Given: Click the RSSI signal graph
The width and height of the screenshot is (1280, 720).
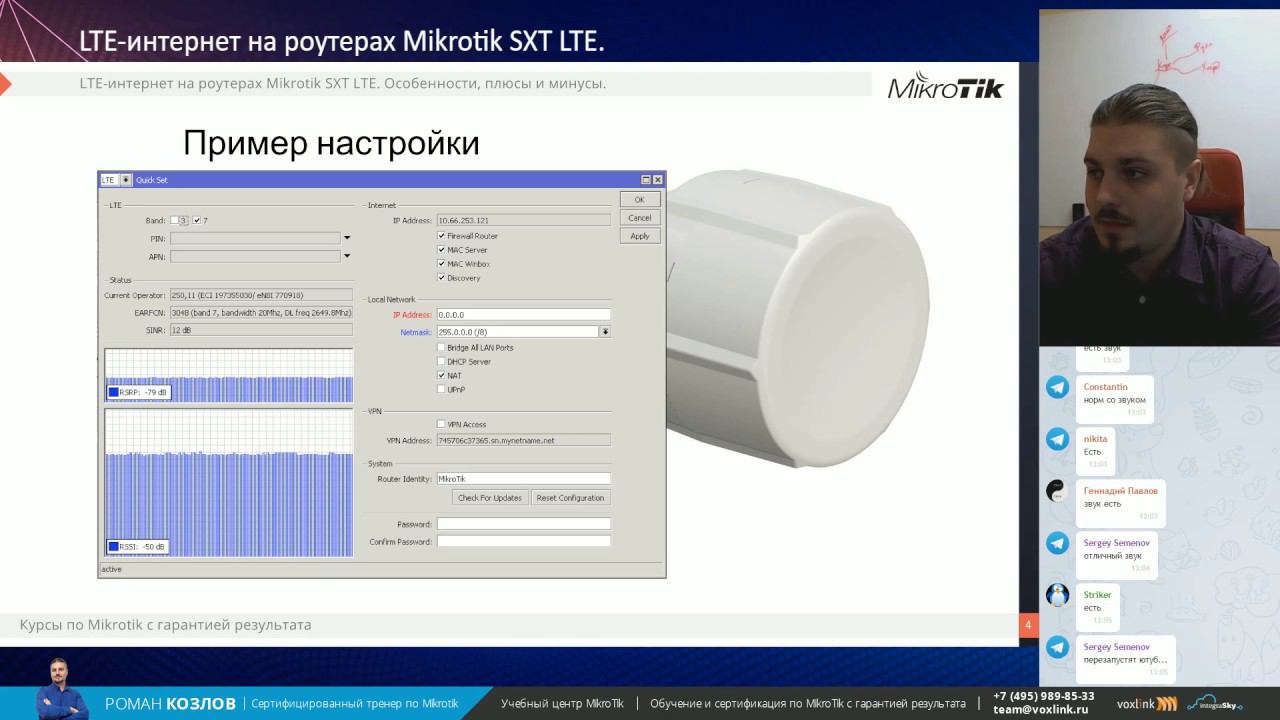Looking at the screenshot, I should (229, 482).
